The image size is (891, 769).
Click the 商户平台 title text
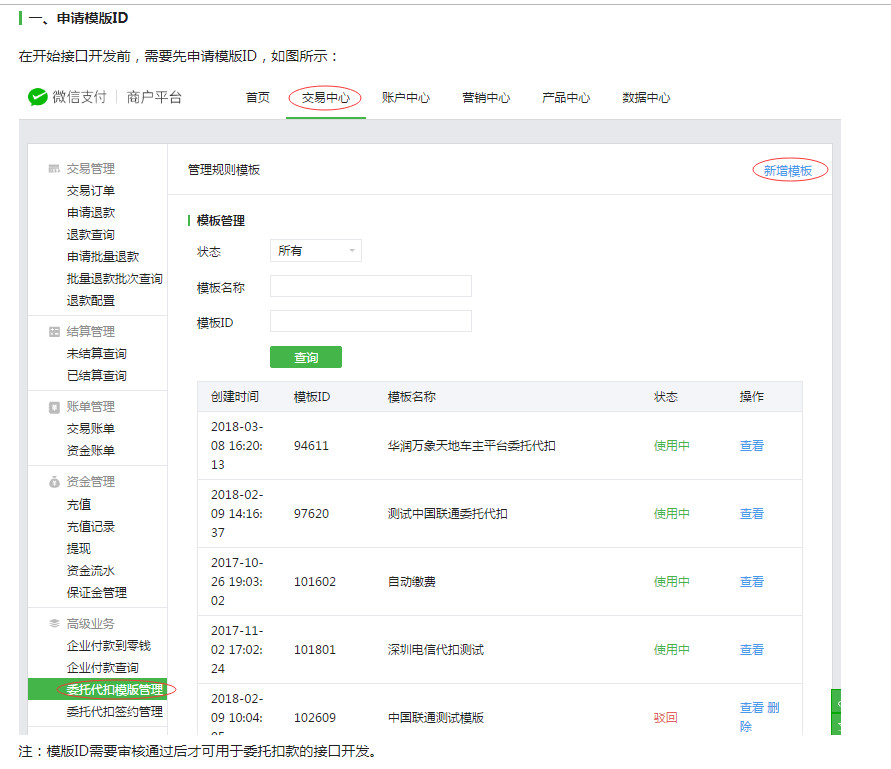click(x=154, y=97)
